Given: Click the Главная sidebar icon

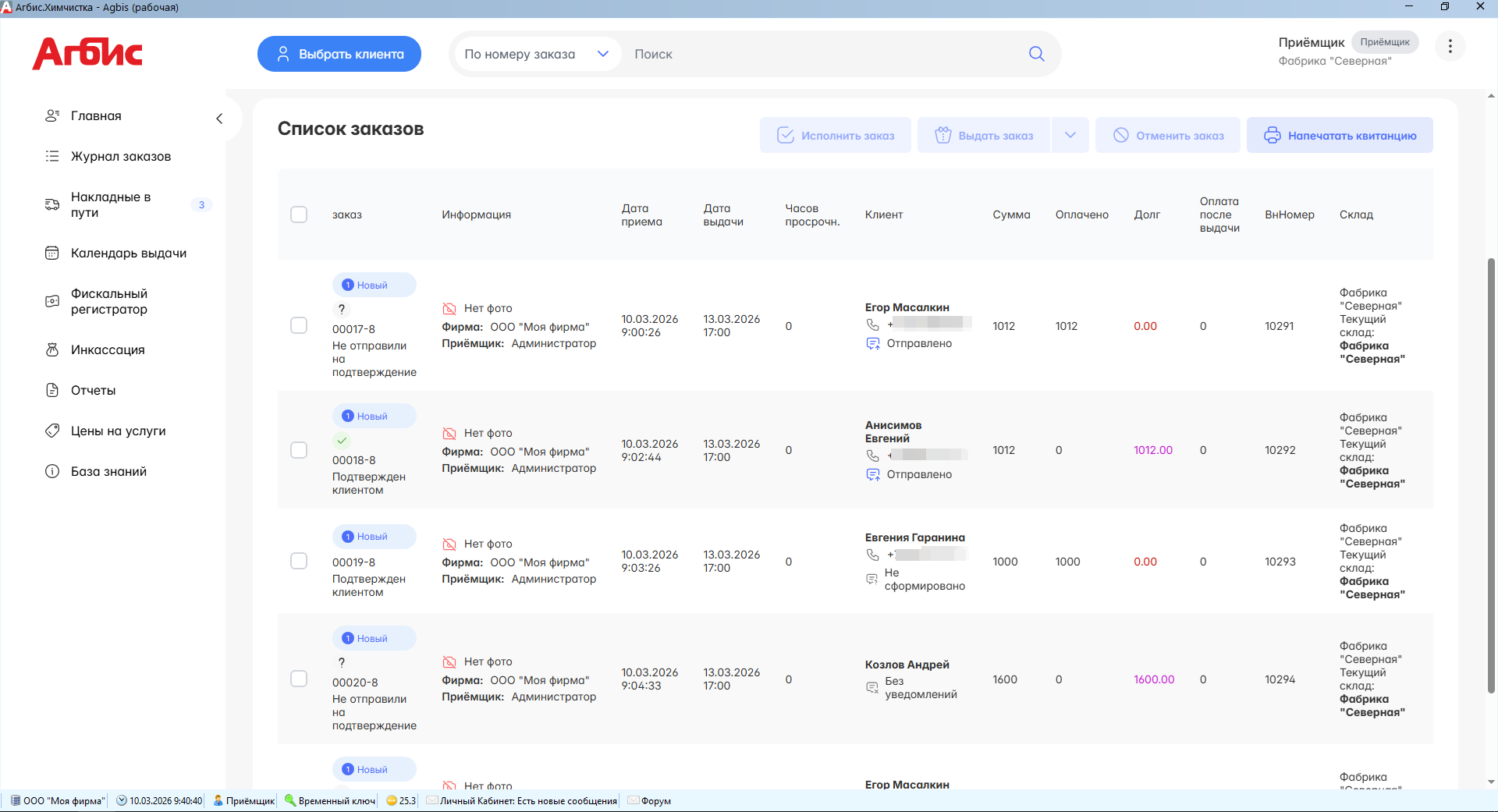Looking at the screenshot, I should point(52,115).
